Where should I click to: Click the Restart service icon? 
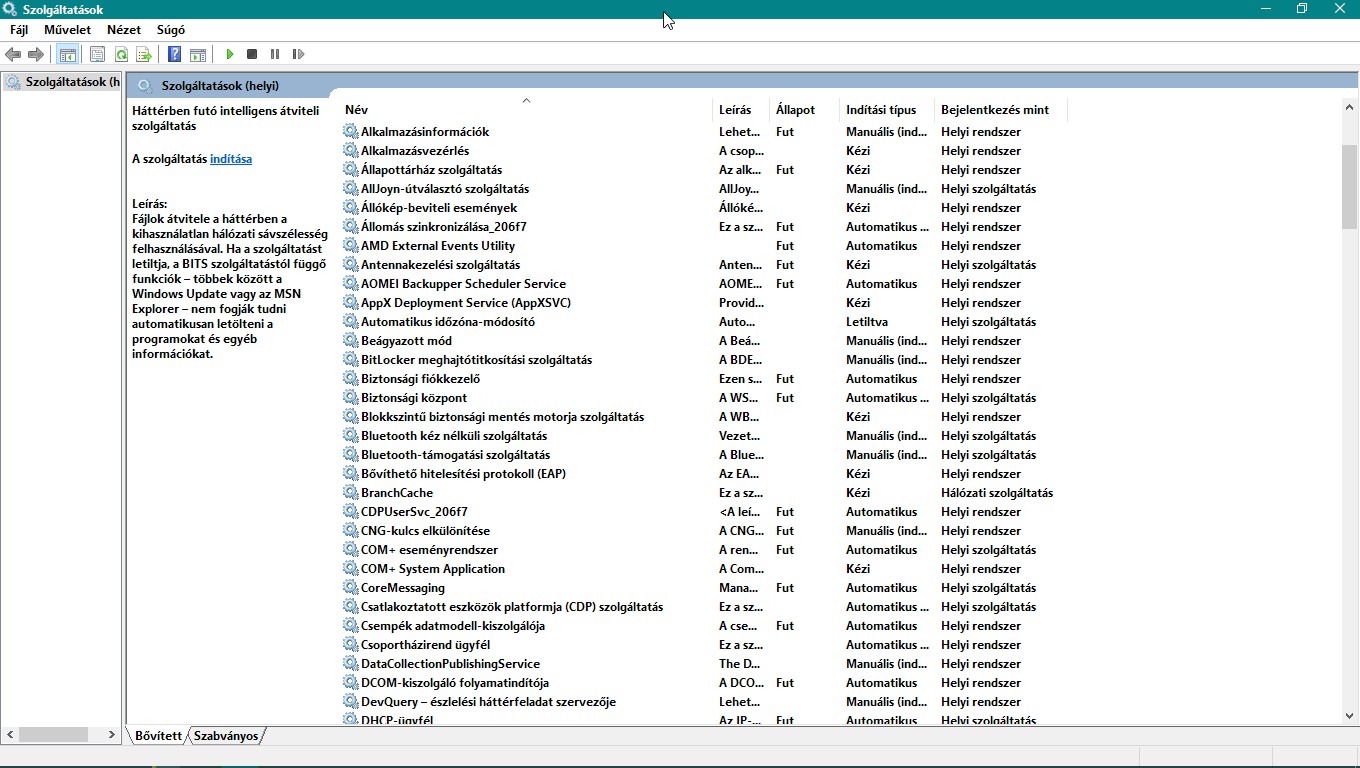tap(298, 54)
